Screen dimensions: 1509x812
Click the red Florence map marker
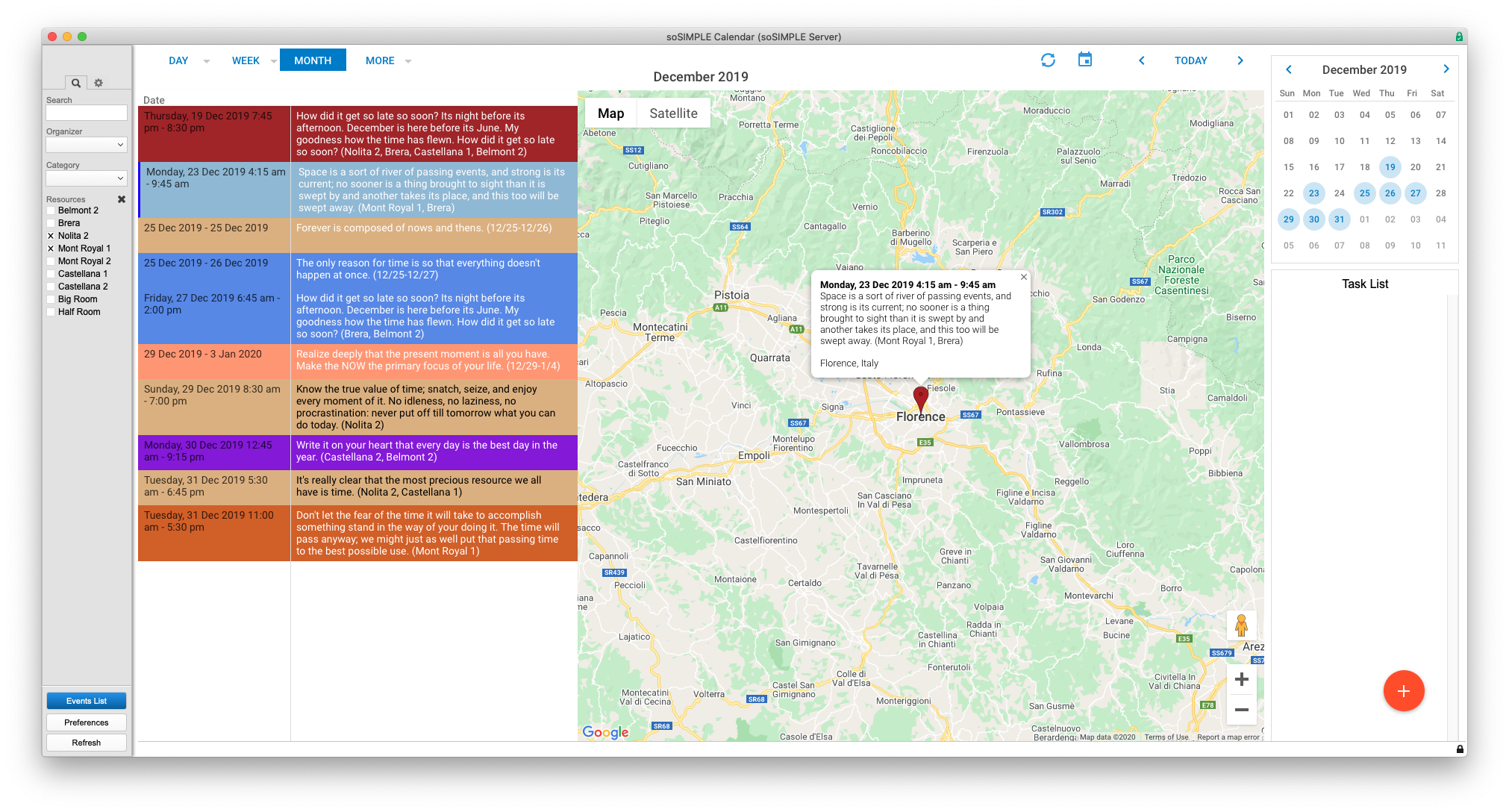pyautogui.click(x=921, y=399)
